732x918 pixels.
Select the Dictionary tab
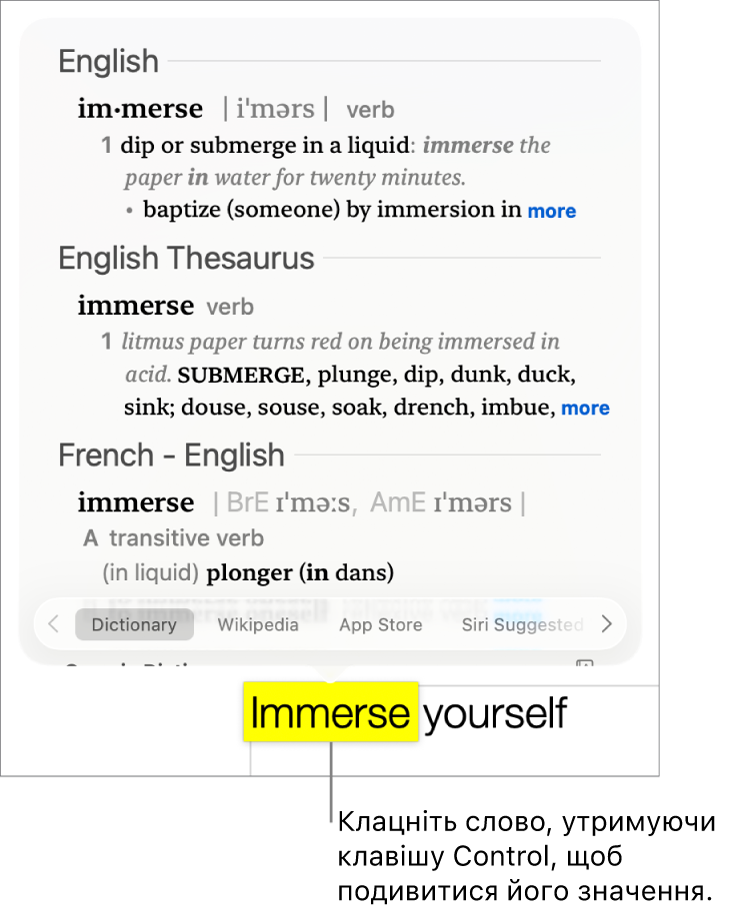(134, 625)
